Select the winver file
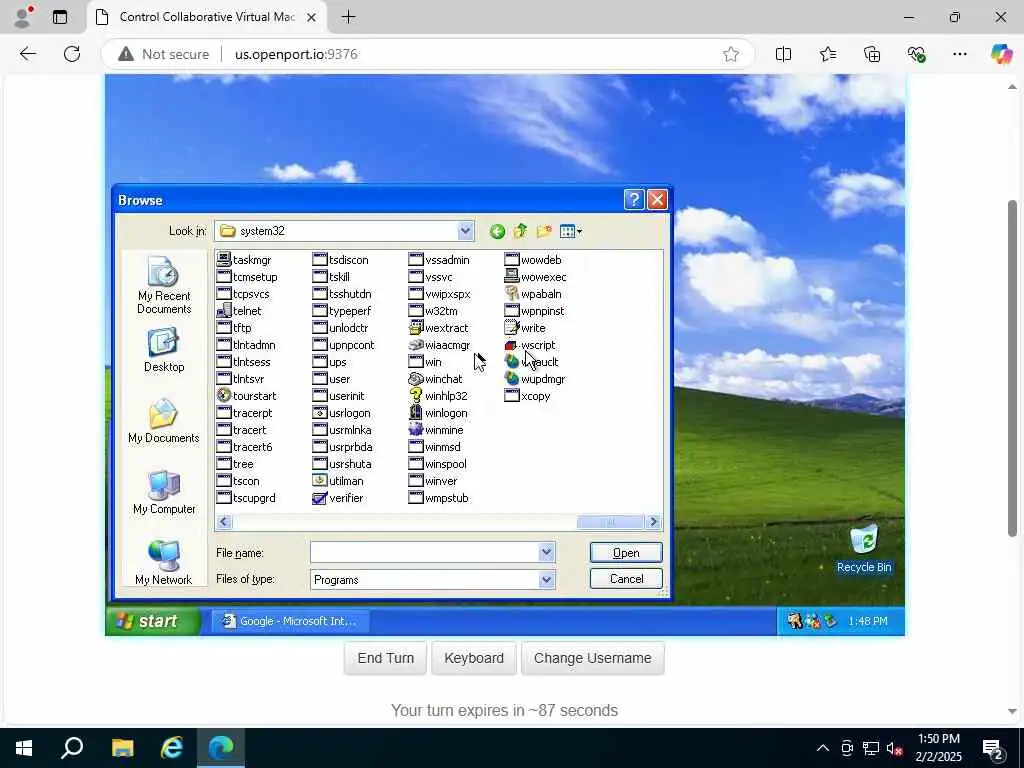 coord(433,481)
